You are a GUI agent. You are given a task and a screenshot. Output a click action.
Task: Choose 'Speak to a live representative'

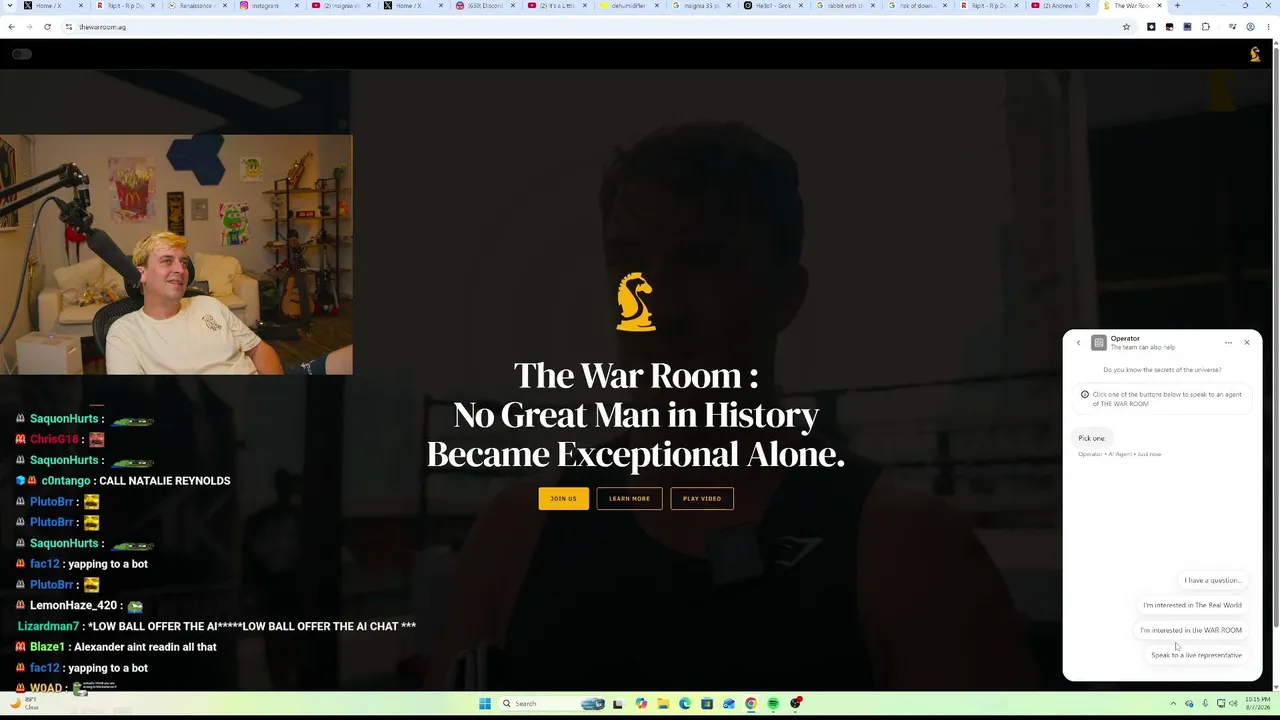1196,655
